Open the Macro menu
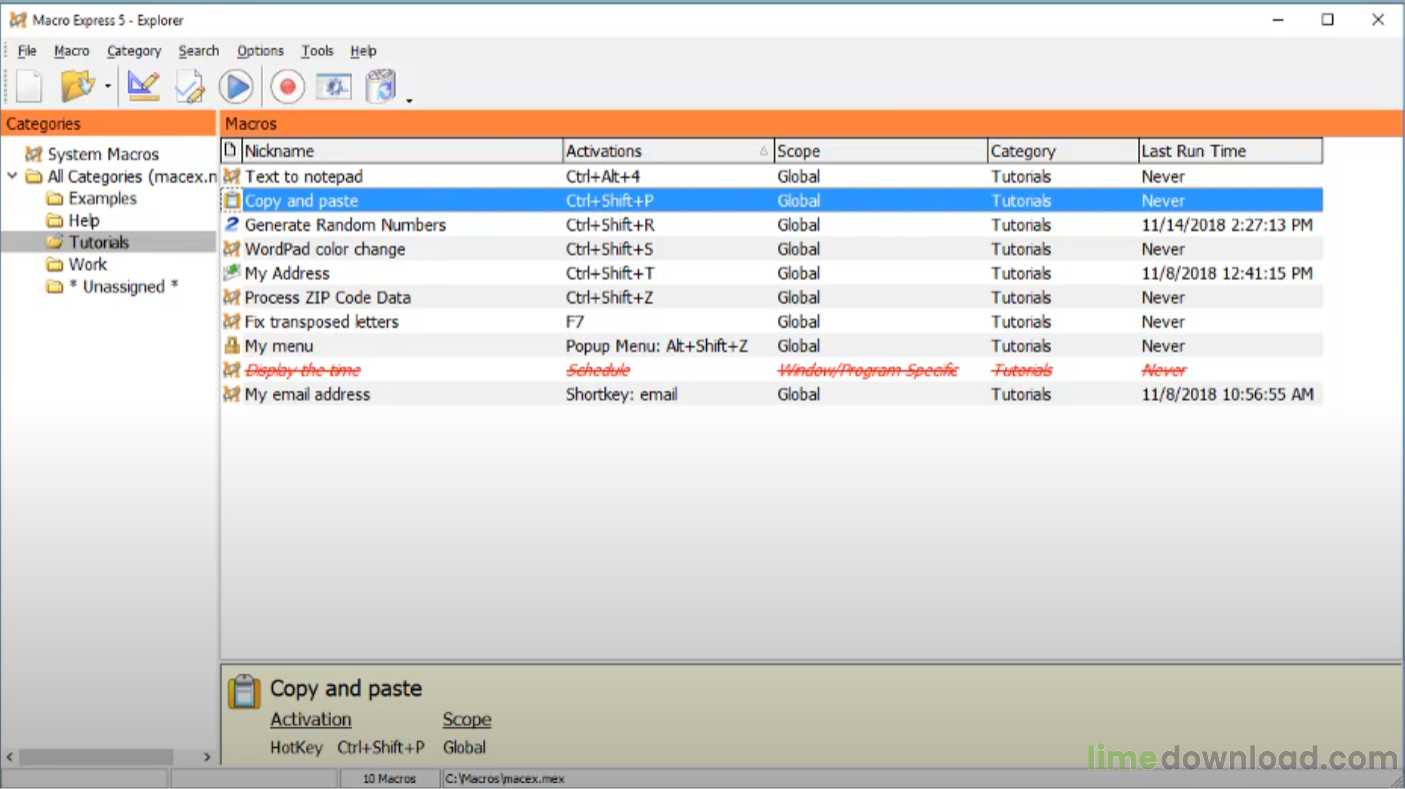This screenshot has width=1405, height=789. 71,51
